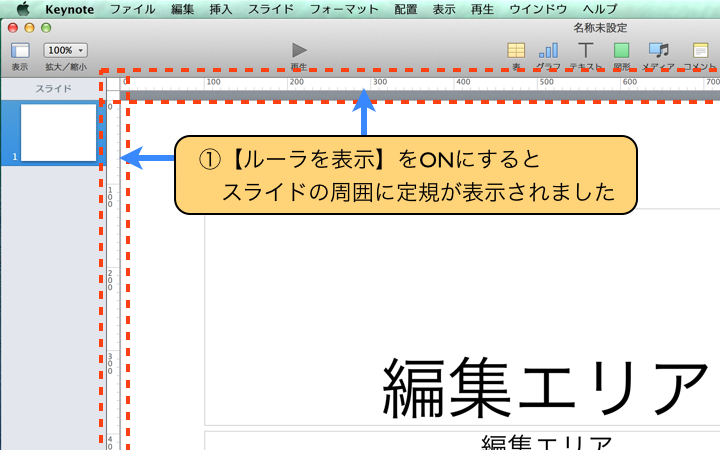Image resolution: width=720 pixels, height=450 pixels.
Task: Insert a table with 表 icon
Action: point(516,50)
